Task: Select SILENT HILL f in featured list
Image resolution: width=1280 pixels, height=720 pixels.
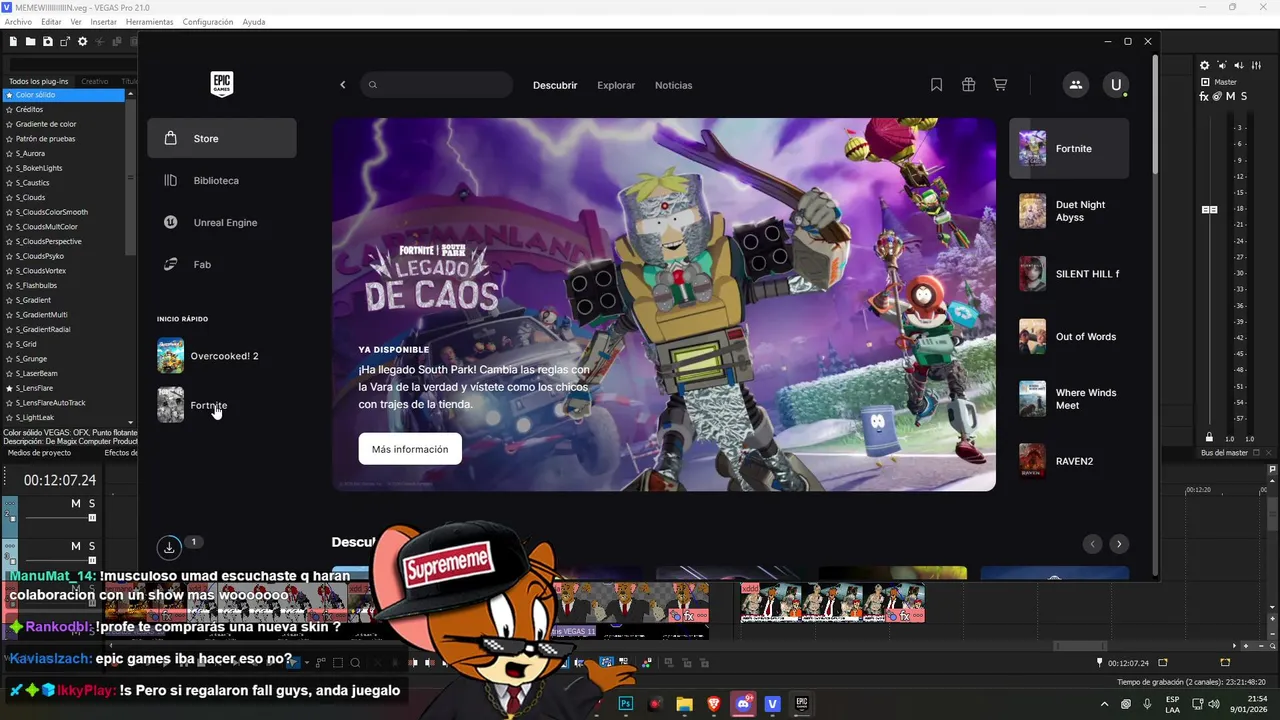Action: tap(1069, 274)
